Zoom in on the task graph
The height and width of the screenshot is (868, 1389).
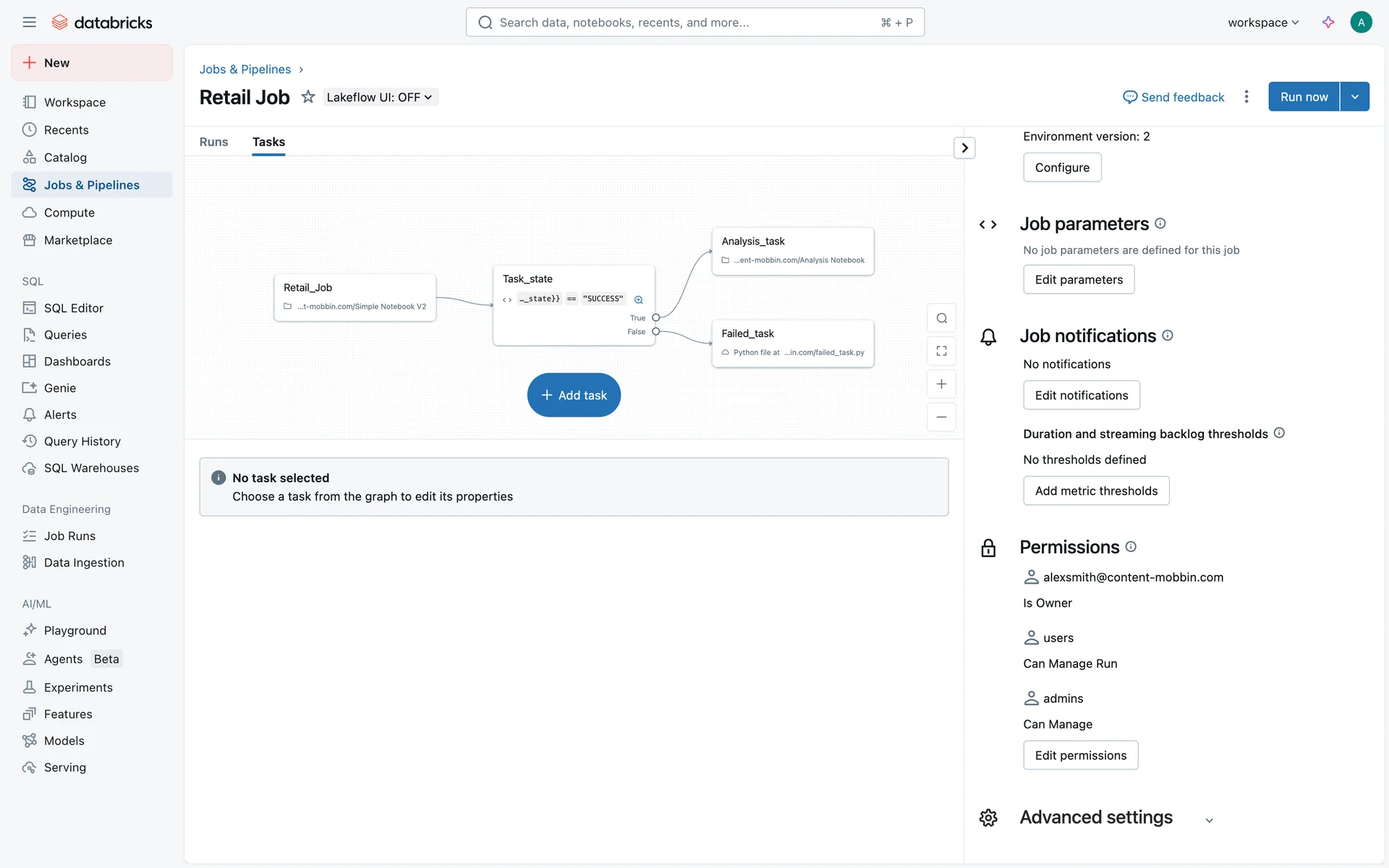click(x=941, y=384)
